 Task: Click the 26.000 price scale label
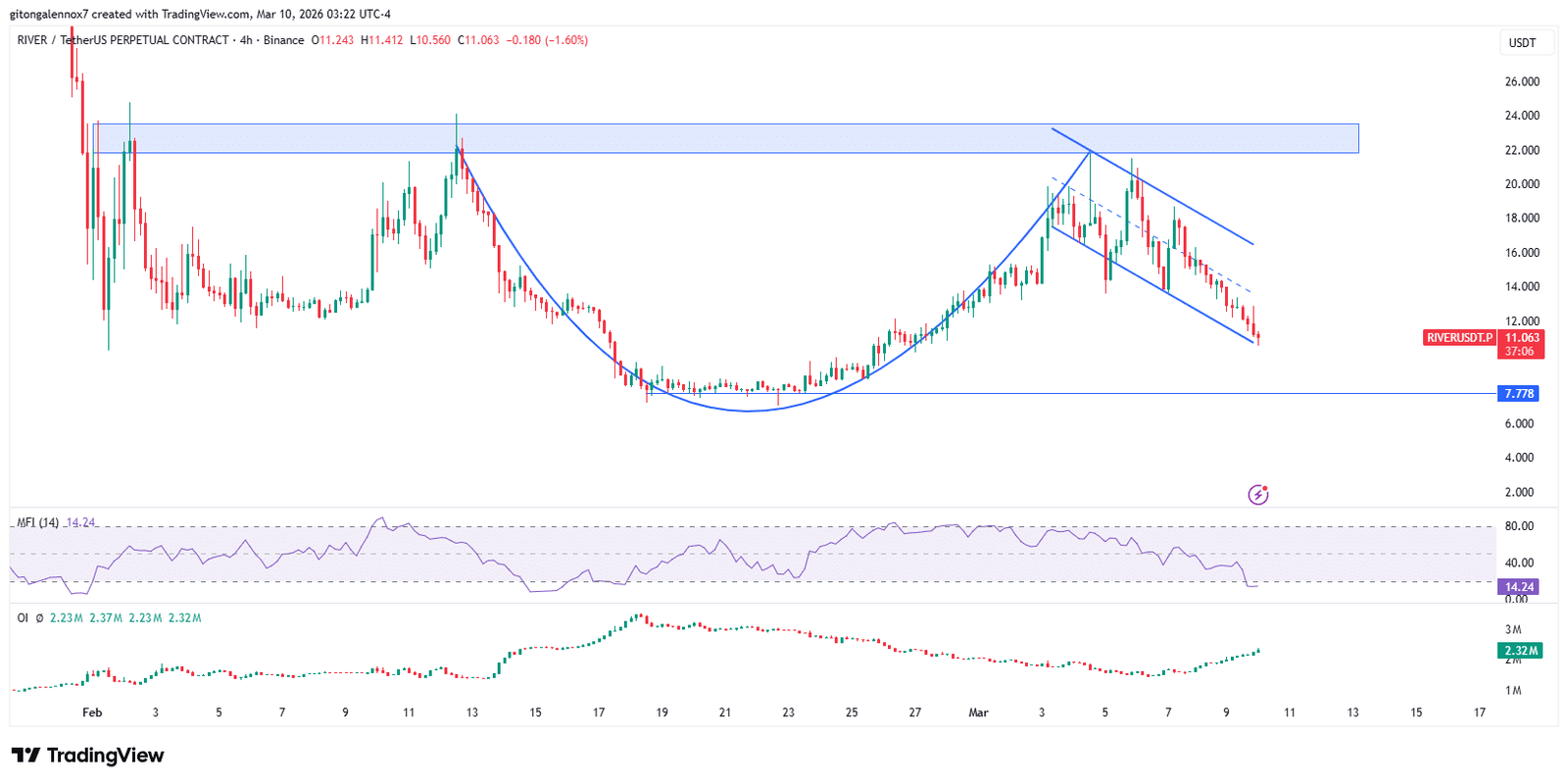[x=1522, y=81]
